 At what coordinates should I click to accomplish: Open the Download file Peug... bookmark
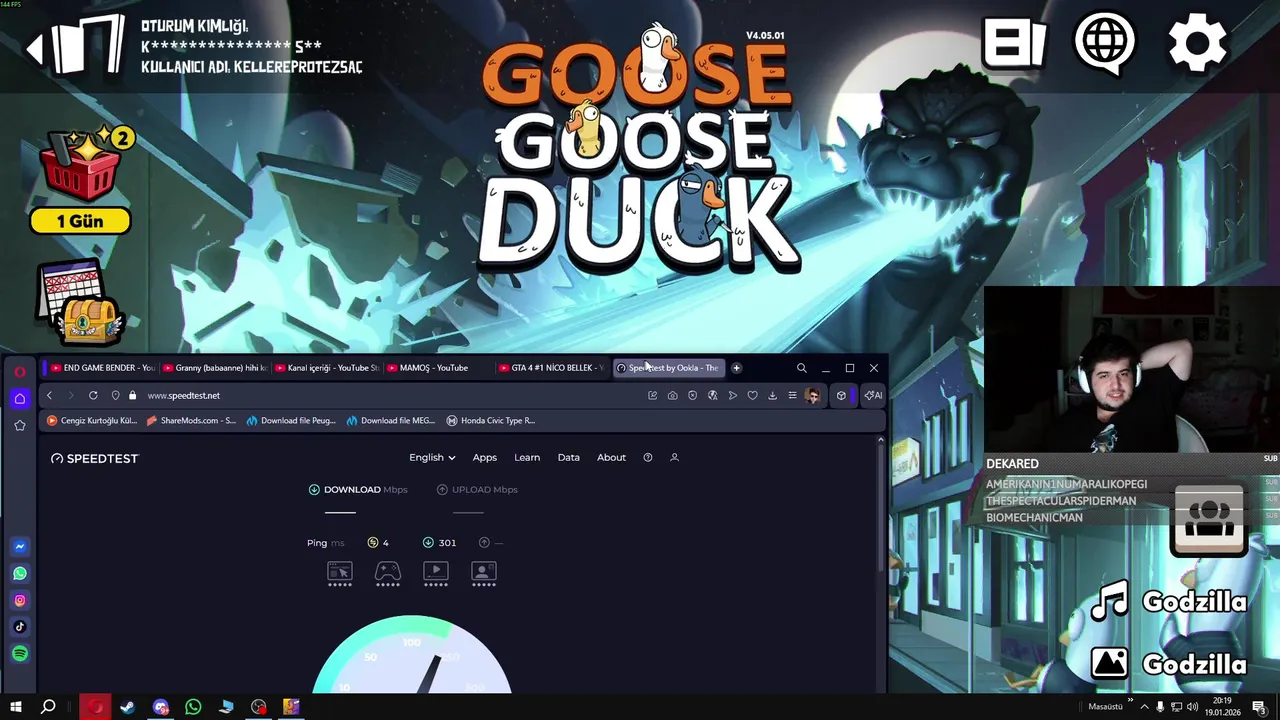pyautogui.click(x=291, y=421)
